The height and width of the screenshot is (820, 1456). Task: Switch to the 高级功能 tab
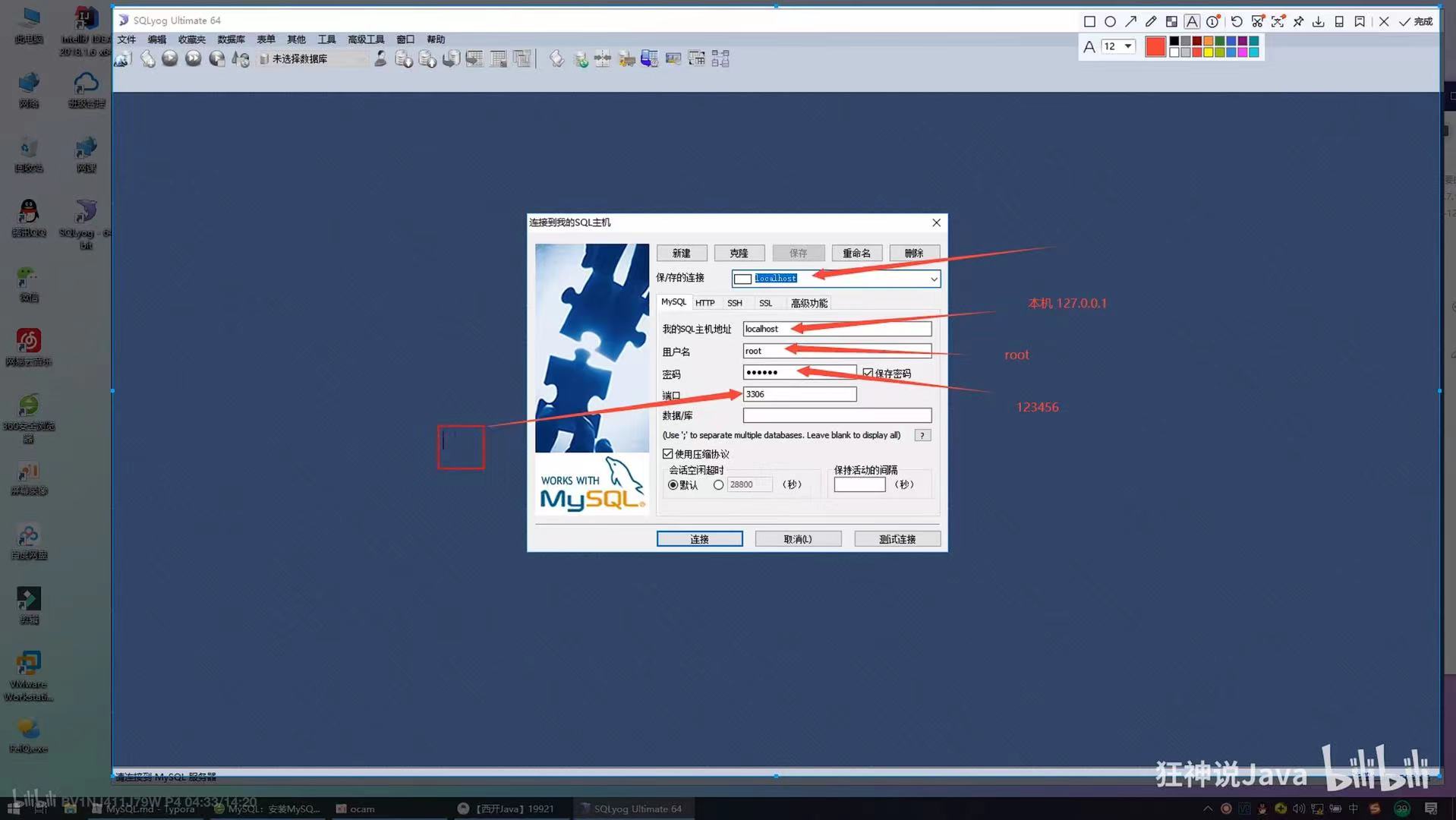point(809,303)
